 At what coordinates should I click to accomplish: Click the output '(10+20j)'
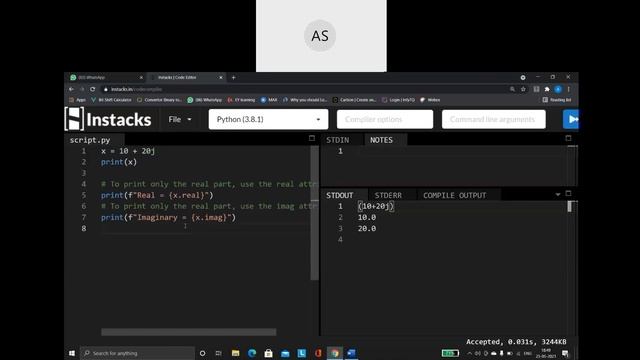tap(376, 206)
